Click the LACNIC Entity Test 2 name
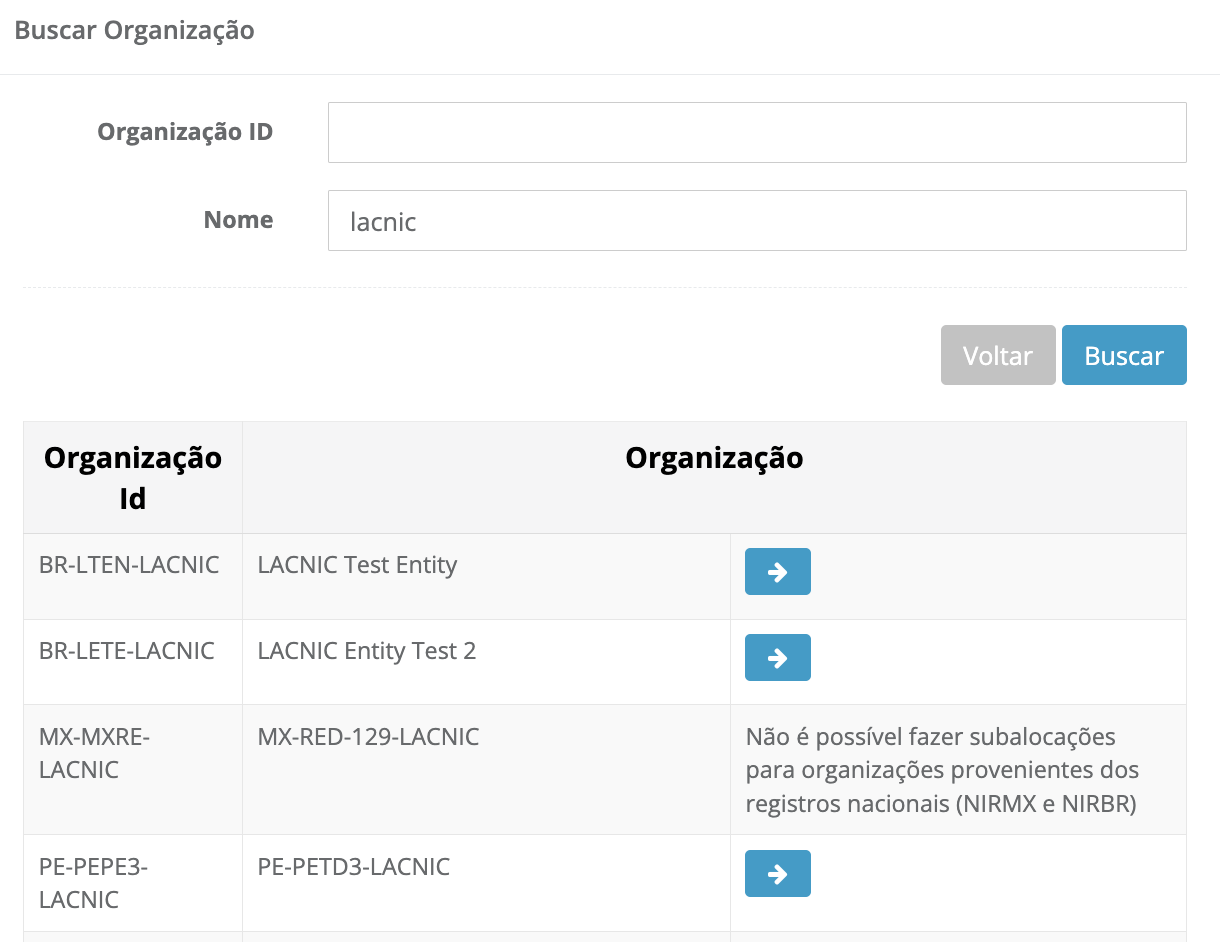The height and width of the screenshot is (942, 1220). click(366, 651)
